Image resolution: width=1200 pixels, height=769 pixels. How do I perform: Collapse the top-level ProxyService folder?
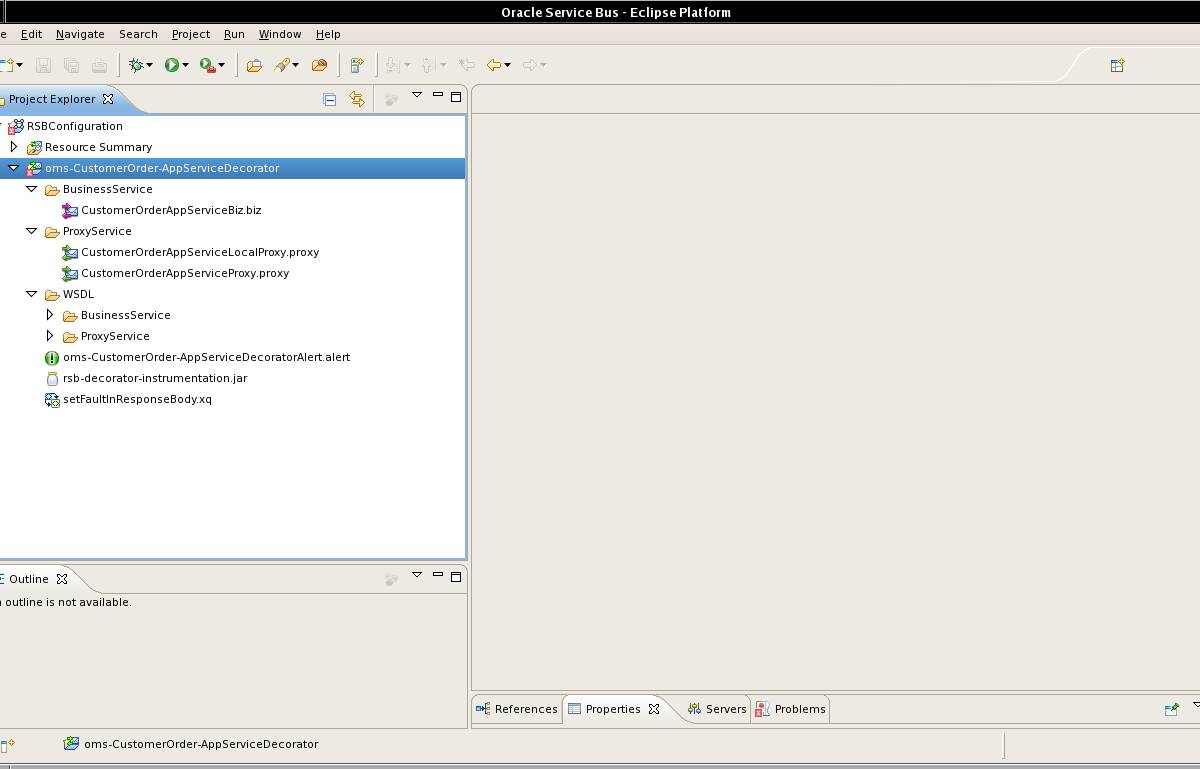[x=31, y=231]
